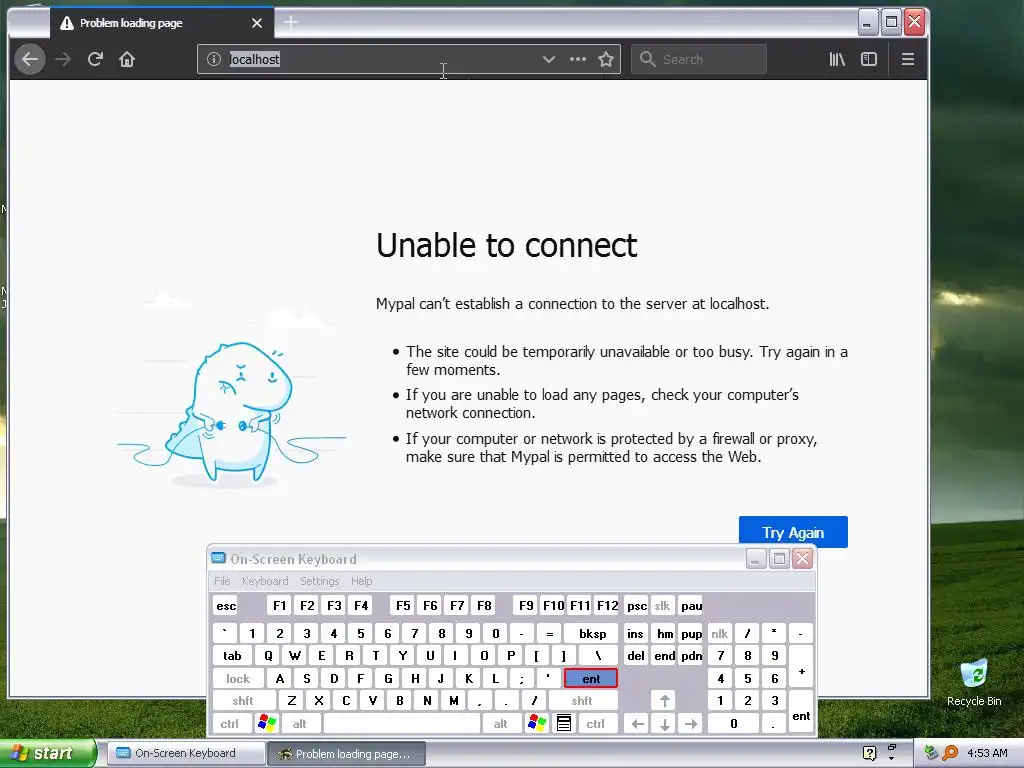This screenshot has width=1024, height=768.
Task: Click the del key
Action: pos(636,656)
